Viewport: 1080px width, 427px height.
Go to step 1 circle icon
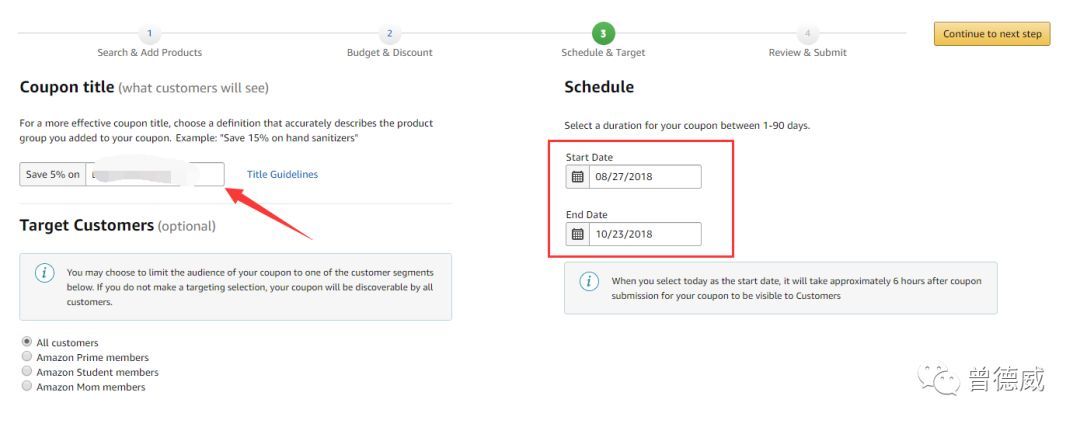click(x=149, y=33)
